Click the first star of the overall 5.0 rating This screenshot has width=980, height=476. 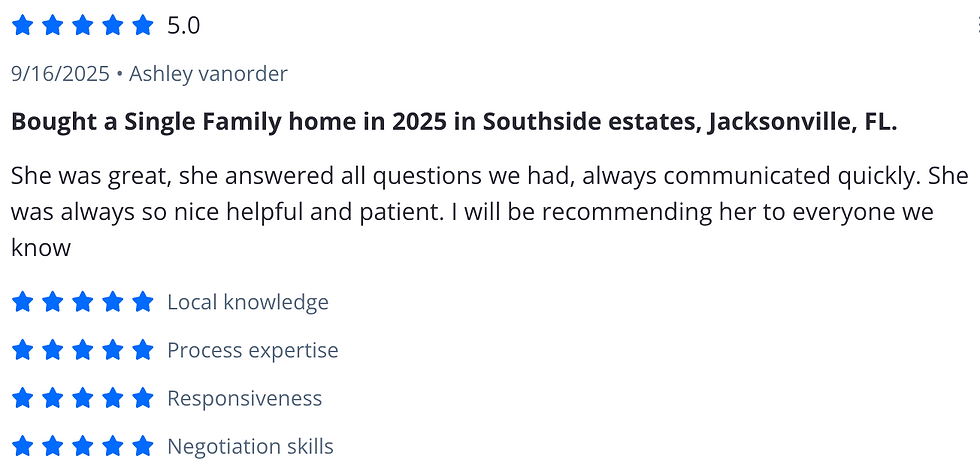(22, 26)
